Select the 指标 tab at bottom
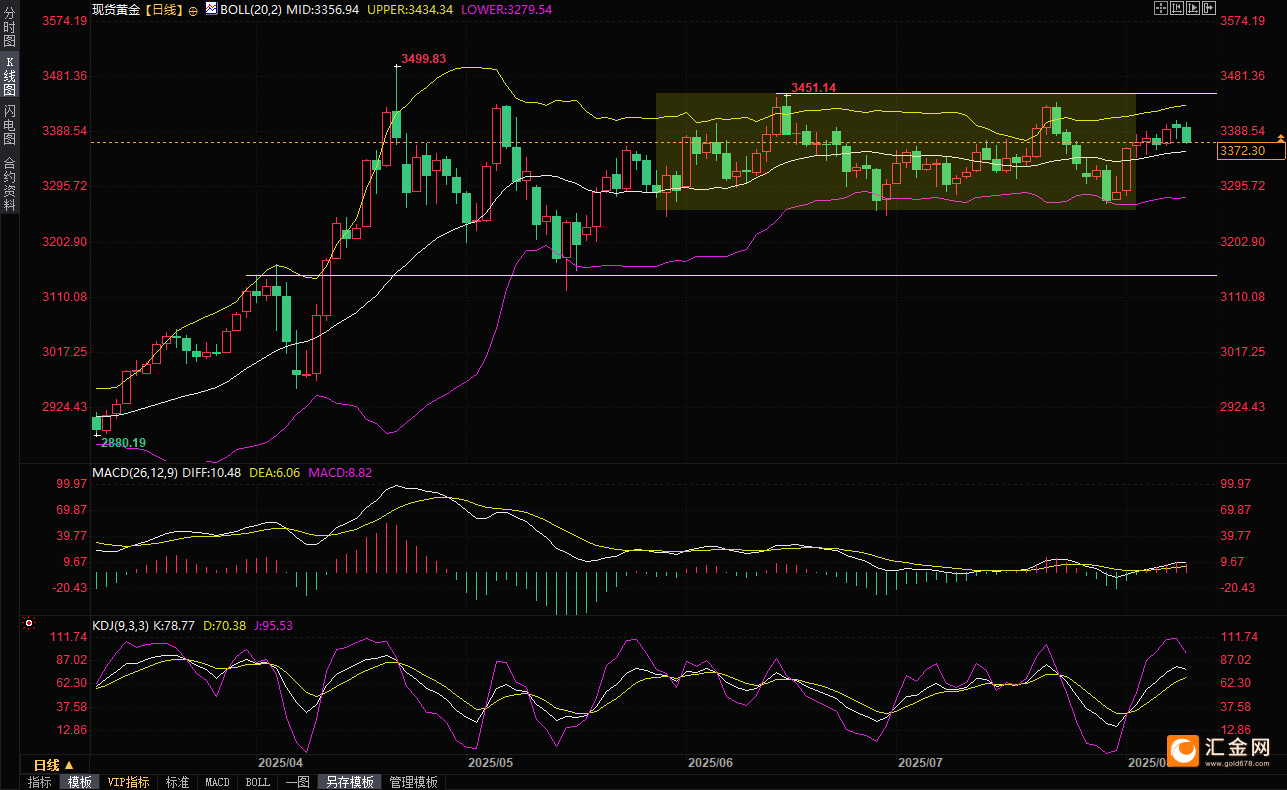 coord(40,782)
